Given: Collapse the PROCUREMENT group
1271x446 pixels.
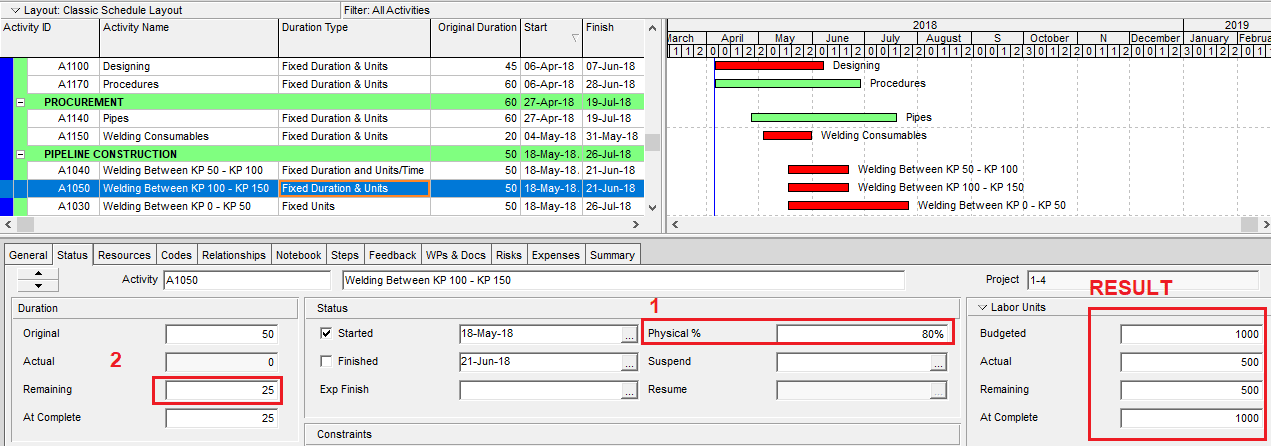Looking at the screenshot, I should [x=21, y=102].
